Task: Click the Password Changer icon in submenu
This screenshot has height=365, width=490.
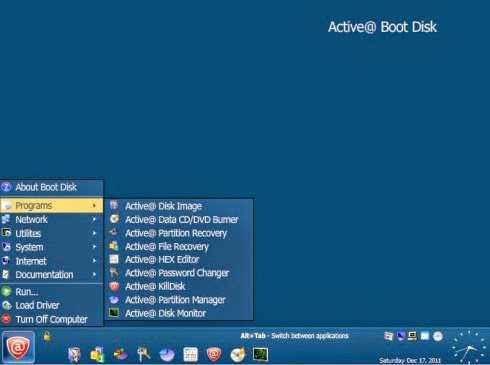Action: [x=114, y=272]
